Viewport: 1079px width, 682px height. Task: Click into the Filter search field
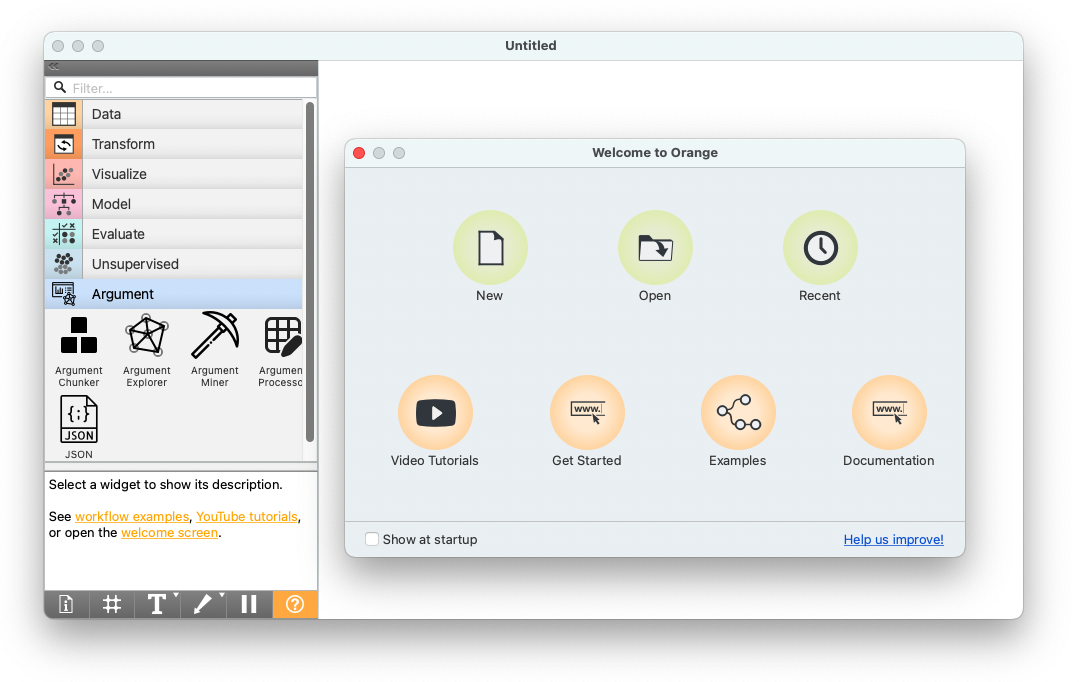[182, 88]
